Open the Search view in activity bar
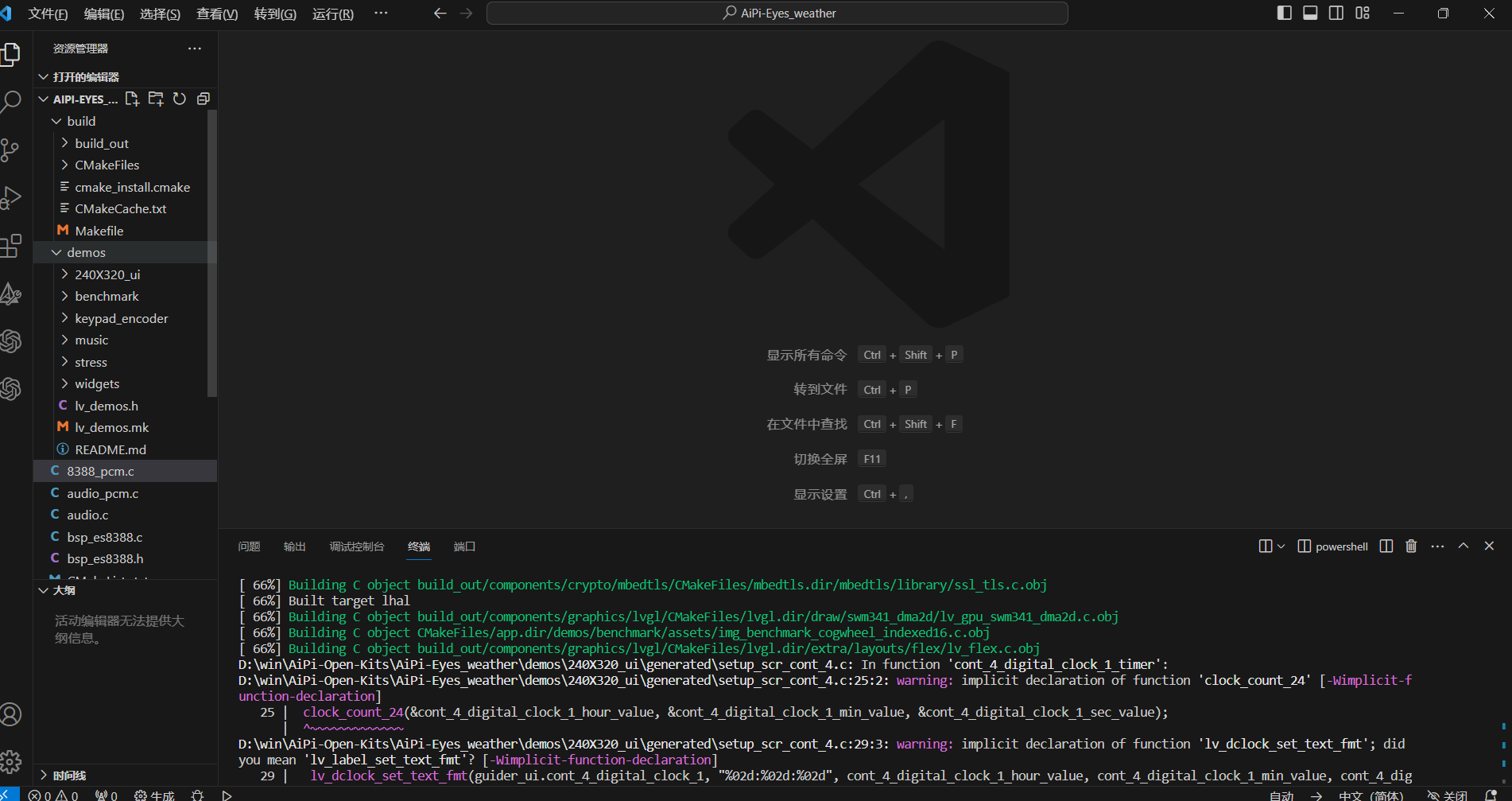Viewport: 1512px width, 801px height. pyautogui.click(x=11, y=102)
